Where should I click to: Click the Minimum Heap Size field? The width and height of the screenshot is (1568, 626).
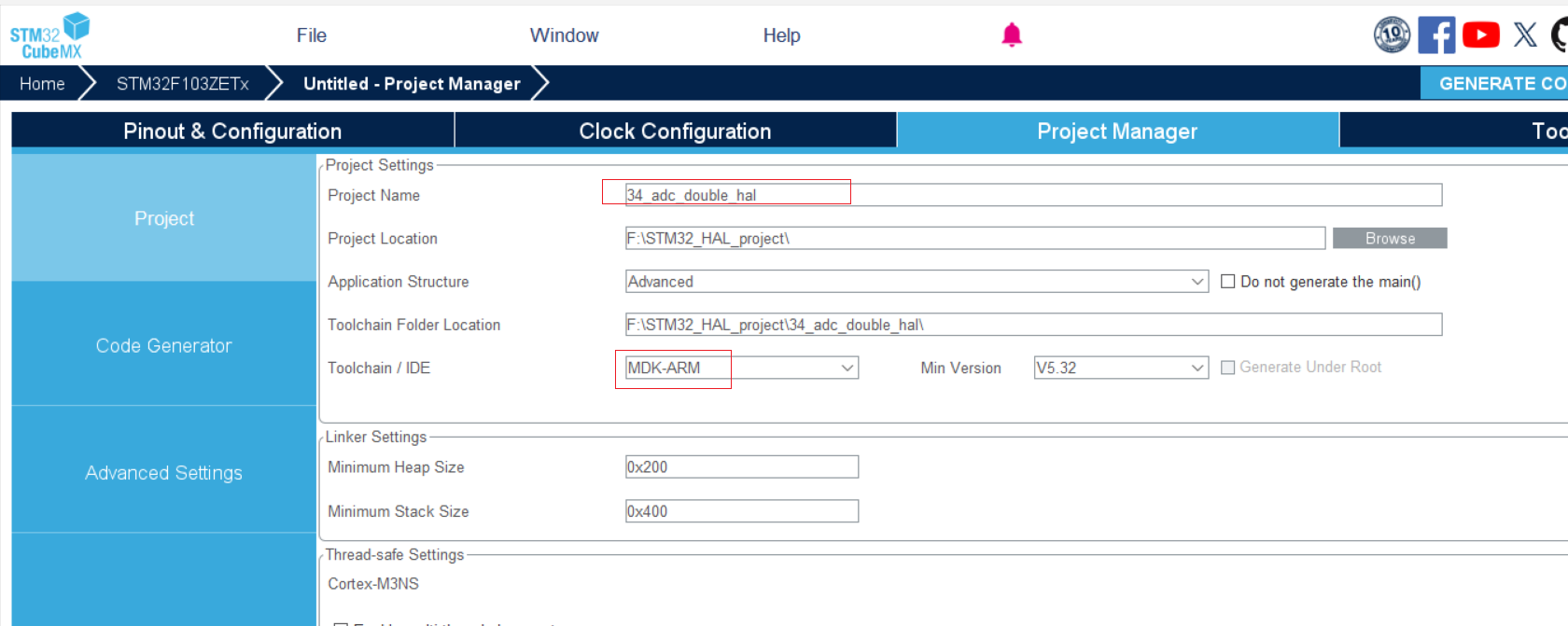click(x=741, y=466)
